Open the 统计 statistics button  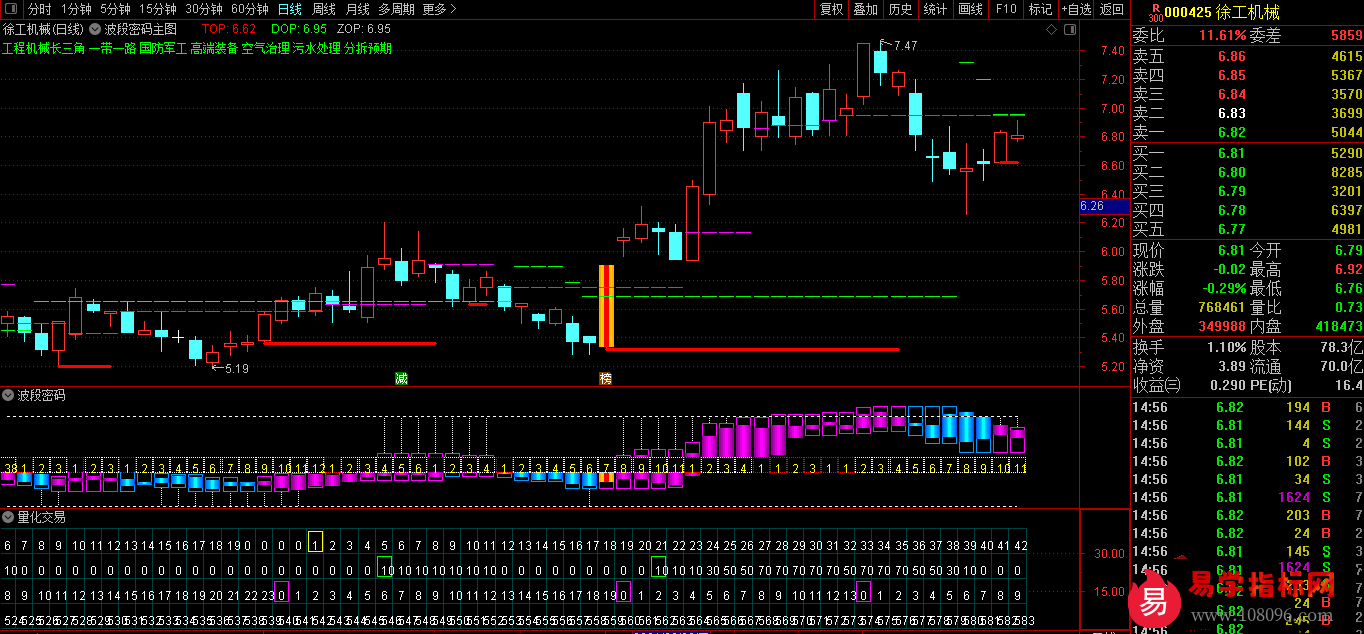[x=935, y=9]
